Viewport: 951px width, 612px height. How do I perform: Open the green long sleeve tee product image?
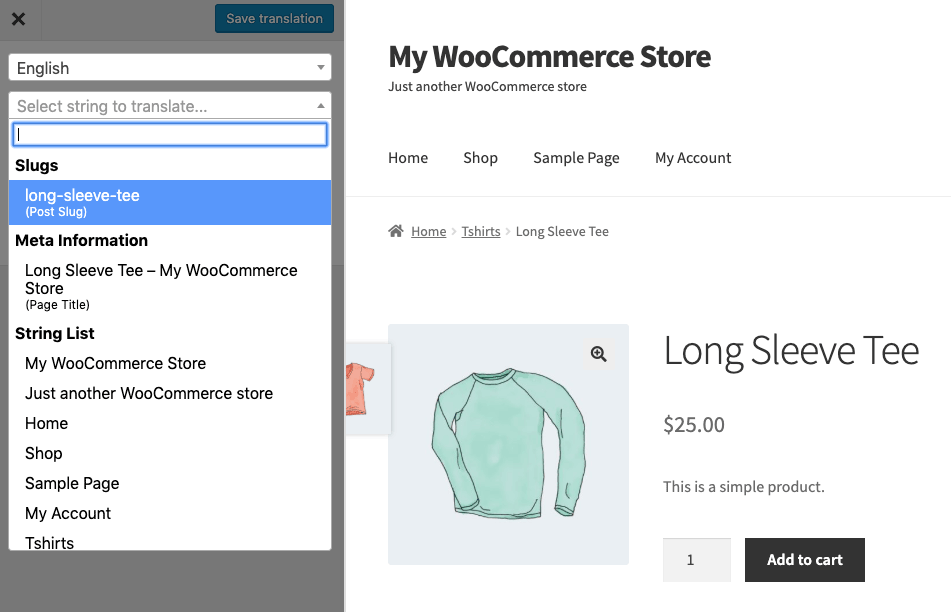pyautogui.click(x=508, y=445)
